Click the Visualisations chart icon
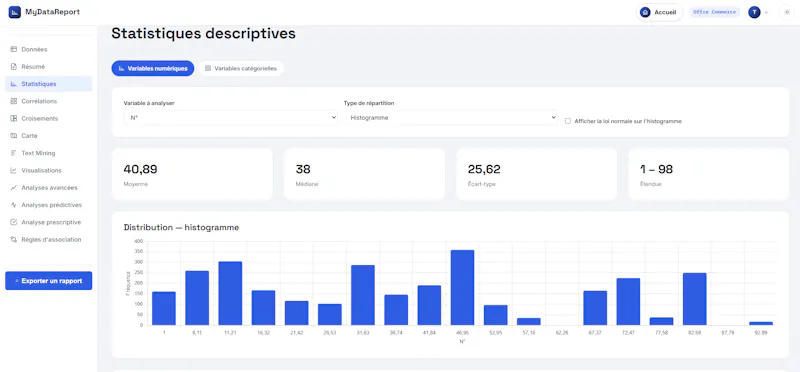Screen dimensions: 800x372 [x=14, y=170]
